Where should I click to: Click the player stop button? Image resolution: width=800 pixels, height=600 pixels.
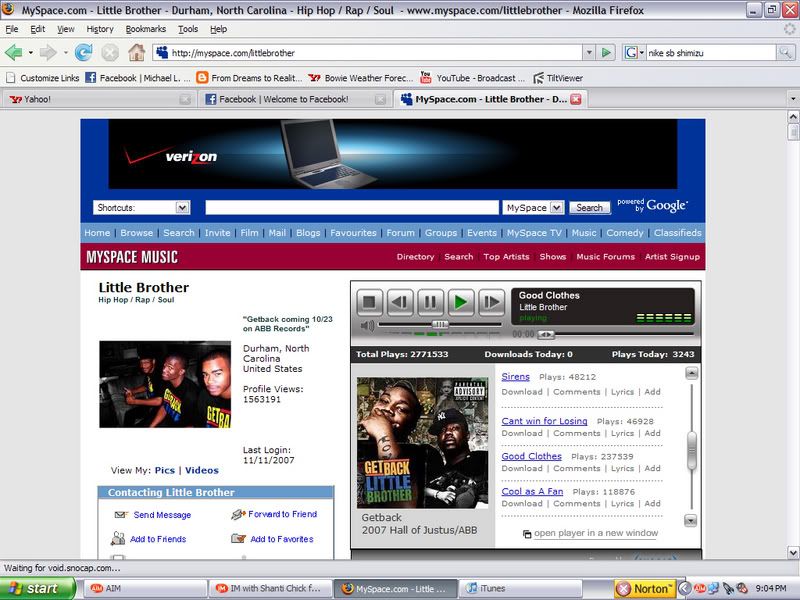click(x=369, y=303)
